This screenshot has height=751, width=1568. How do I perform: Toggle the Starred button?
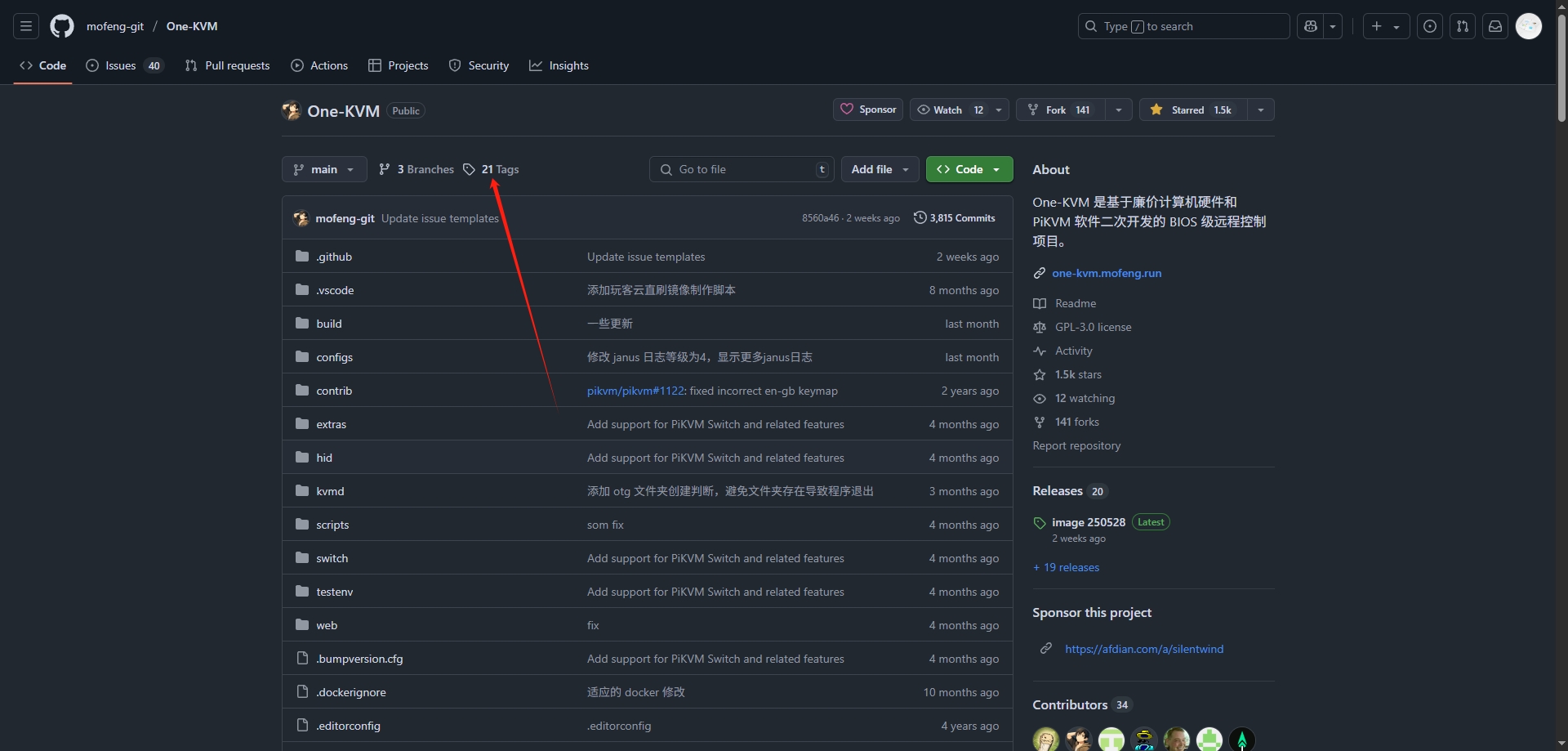click(1193, 110)
